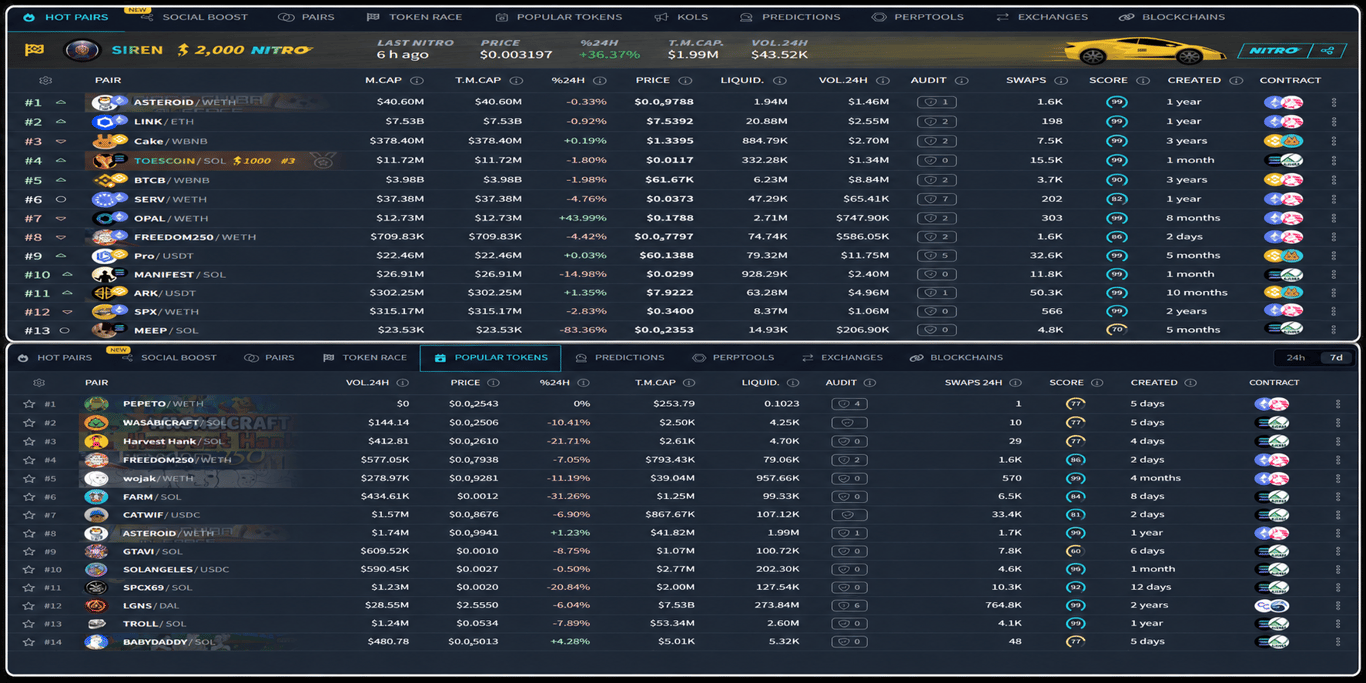Open the three-dot menu for SPX/WETH
The height and width of the screenshot is (683, 1366).
pos(1334,311)
